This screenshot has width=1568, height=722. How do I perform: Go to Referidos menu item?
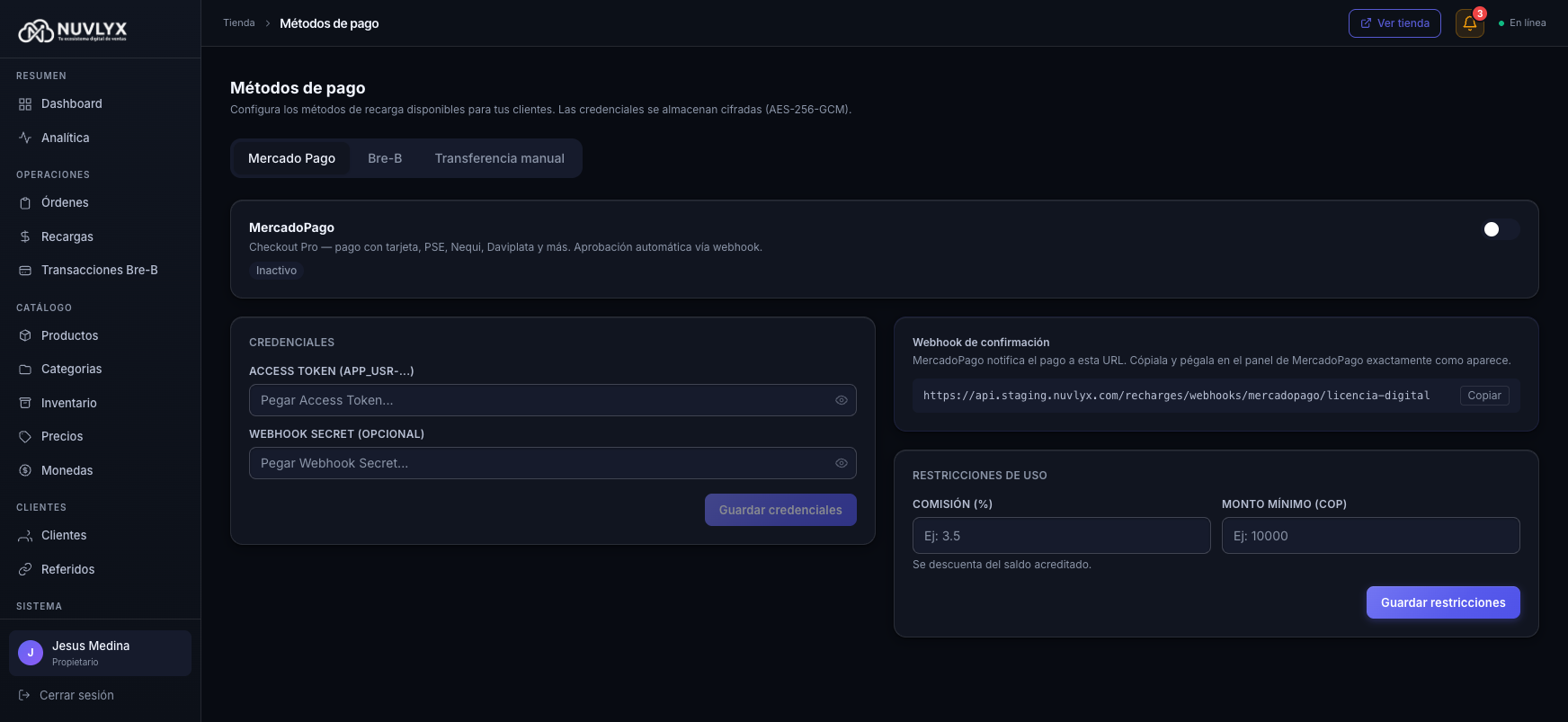100,569
